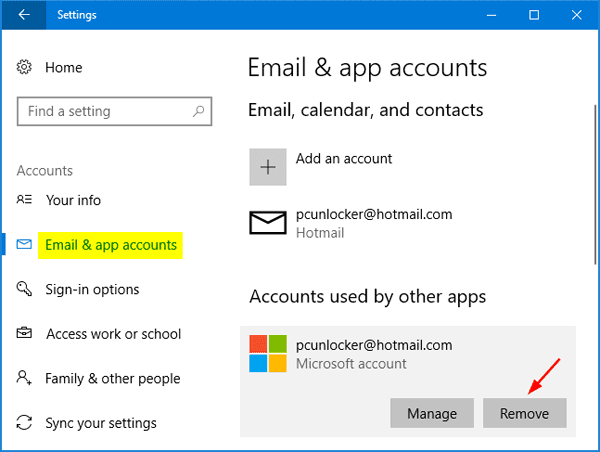
Task: Open Sign-in options section
Action: click(92, 289)
